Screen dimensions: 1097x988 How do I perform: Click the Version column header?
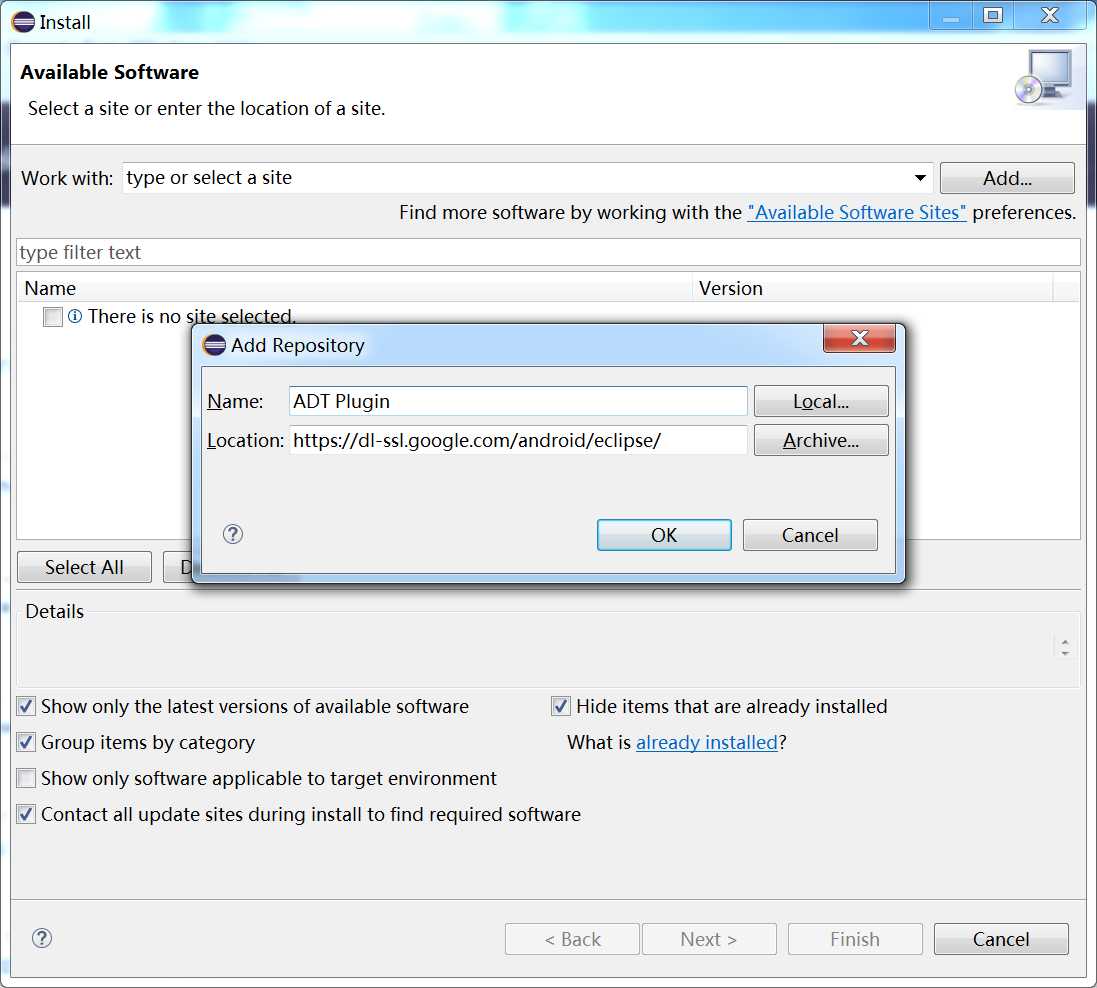pyautogui.click(x=873, y=288)
